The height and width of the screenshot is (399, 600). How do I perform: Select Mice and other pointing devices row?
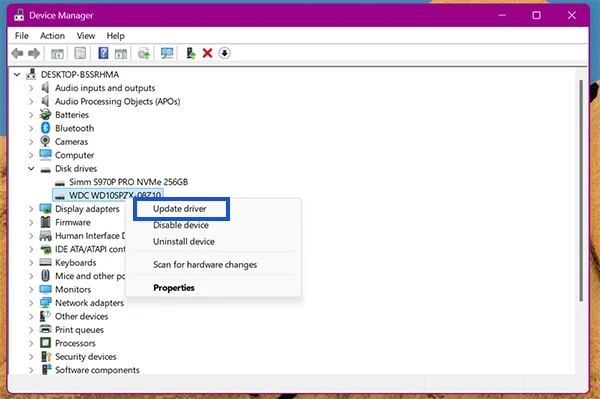click(x=90, y=276)
